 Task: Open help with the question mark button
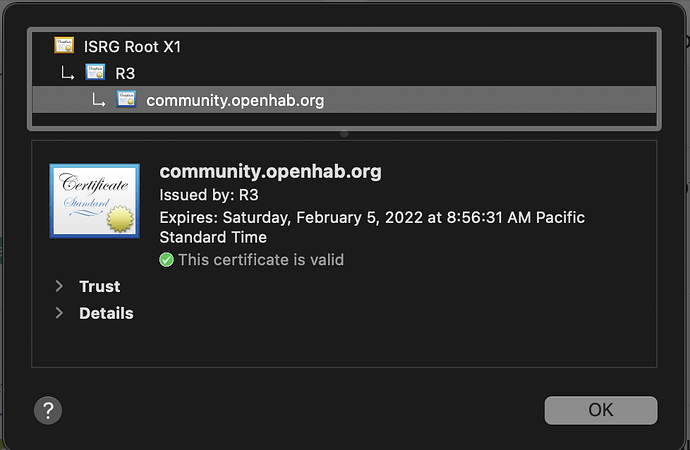coord(48,409)
